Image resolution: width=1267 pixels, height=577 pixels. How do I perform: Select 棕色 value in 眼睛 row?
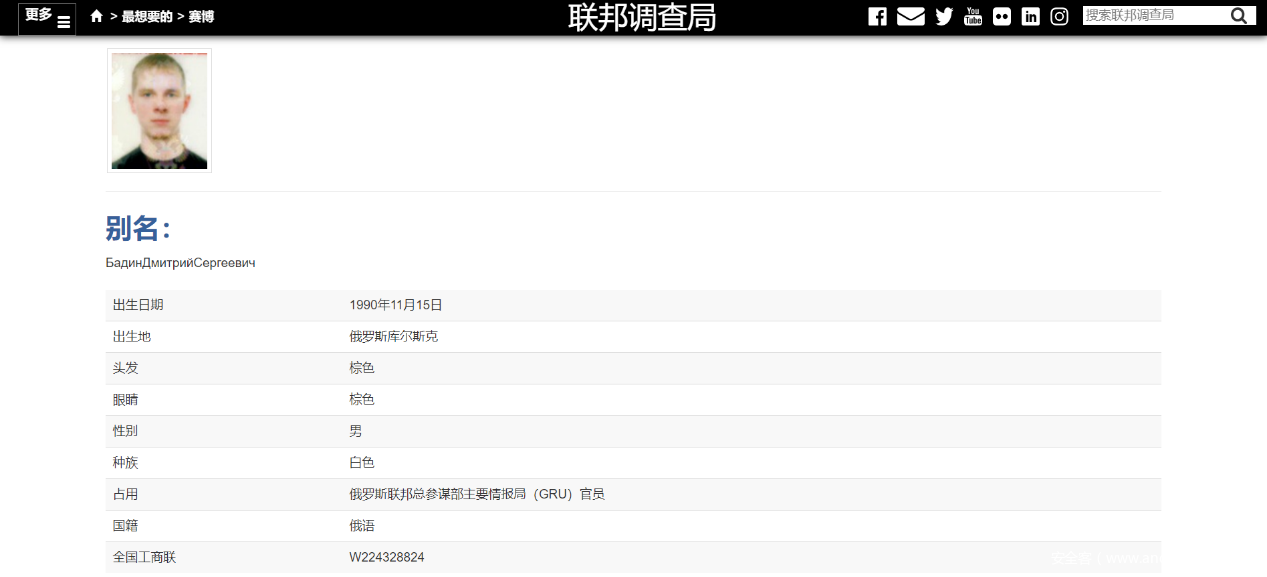pos(362,399)
